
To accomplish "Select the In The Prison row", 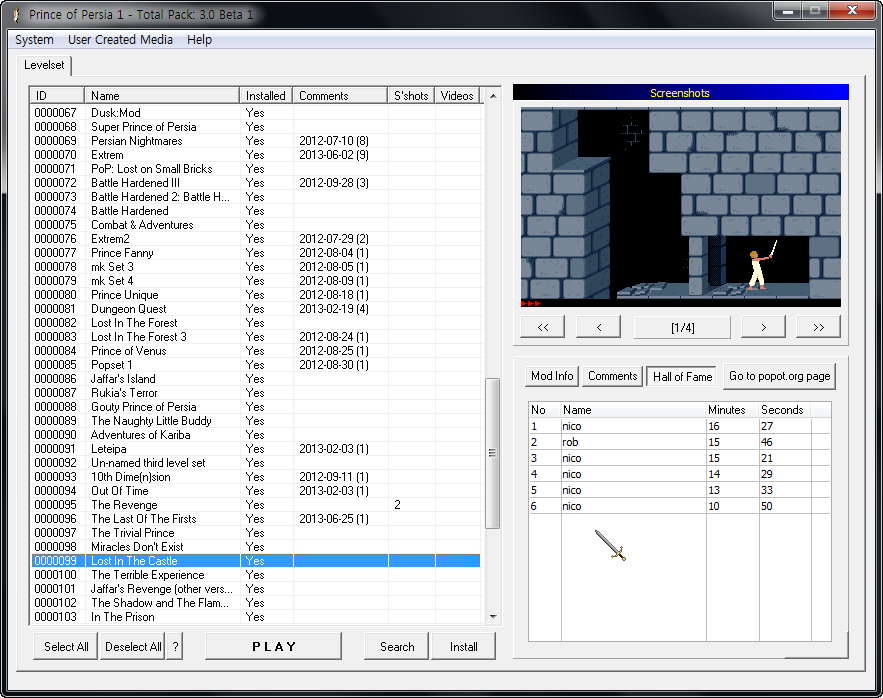I will click(256, 617).
